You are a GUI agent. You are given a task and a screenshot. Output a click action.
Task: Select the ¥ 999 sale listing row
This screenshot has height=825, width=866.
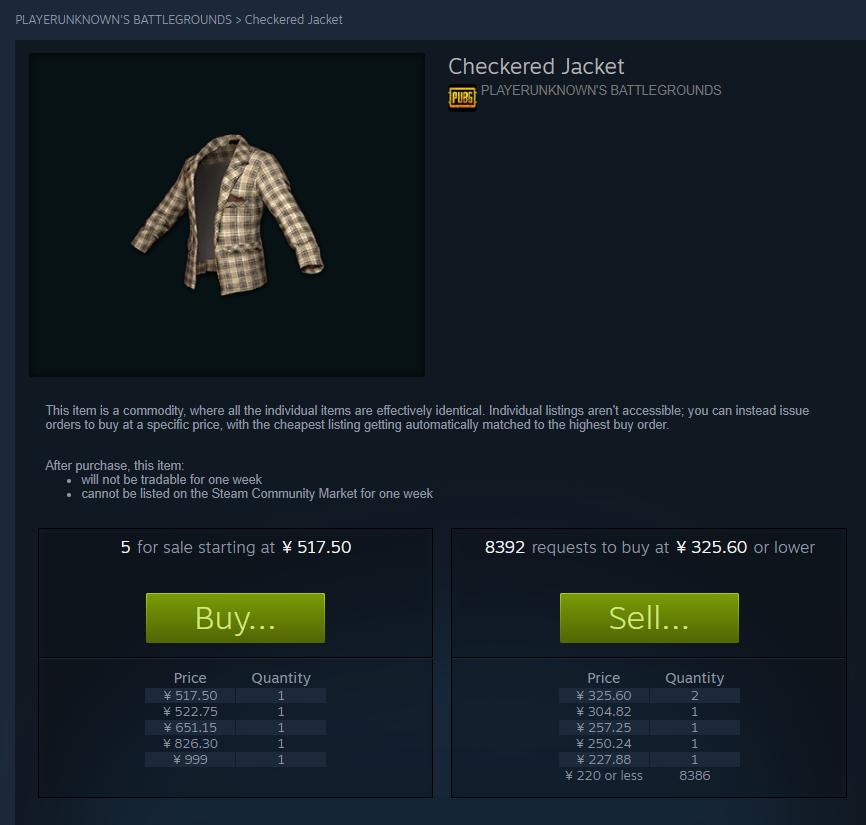point(235,760)
